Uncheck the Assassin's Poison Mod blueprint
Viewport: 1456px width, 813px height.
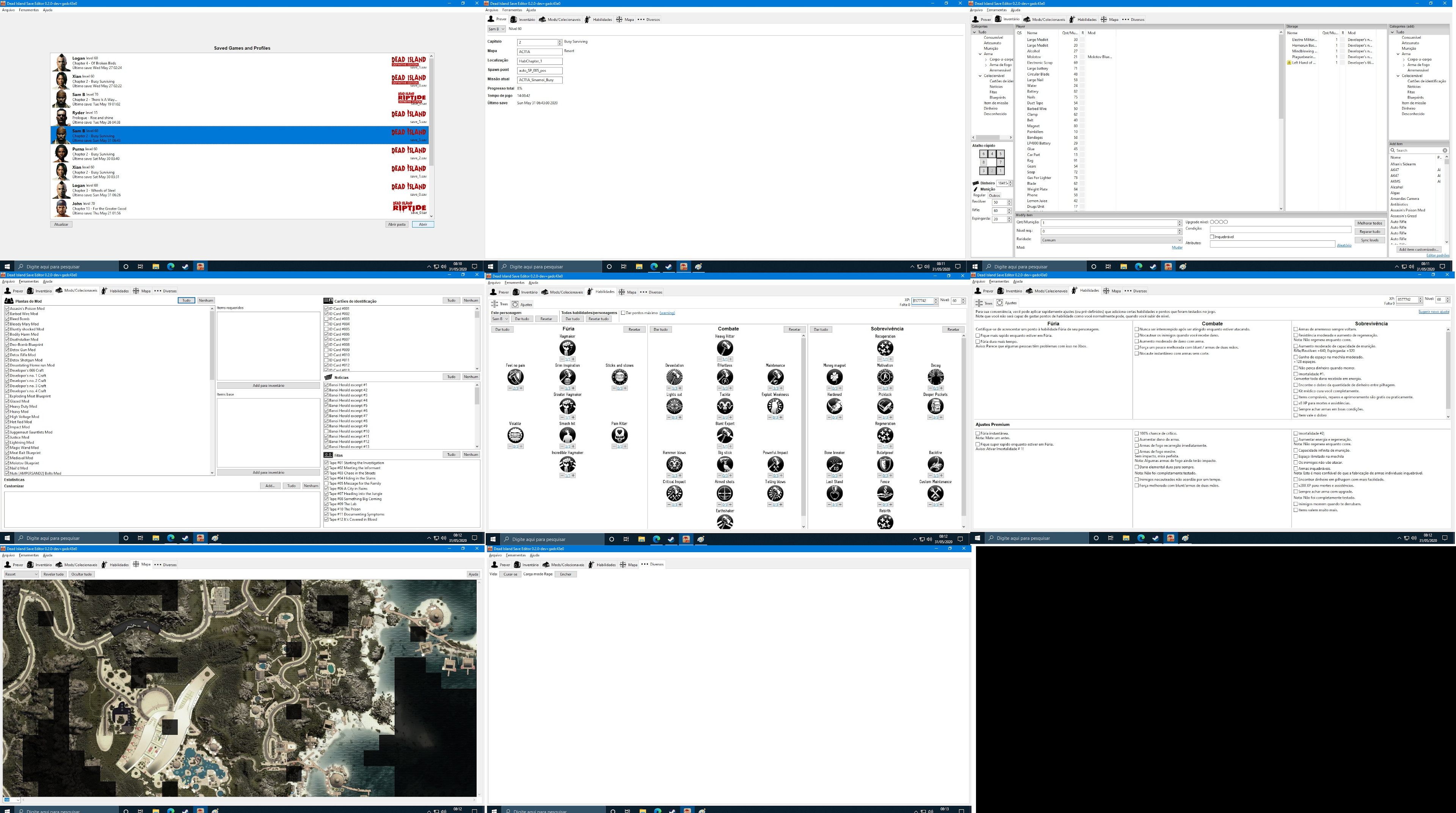7,309
